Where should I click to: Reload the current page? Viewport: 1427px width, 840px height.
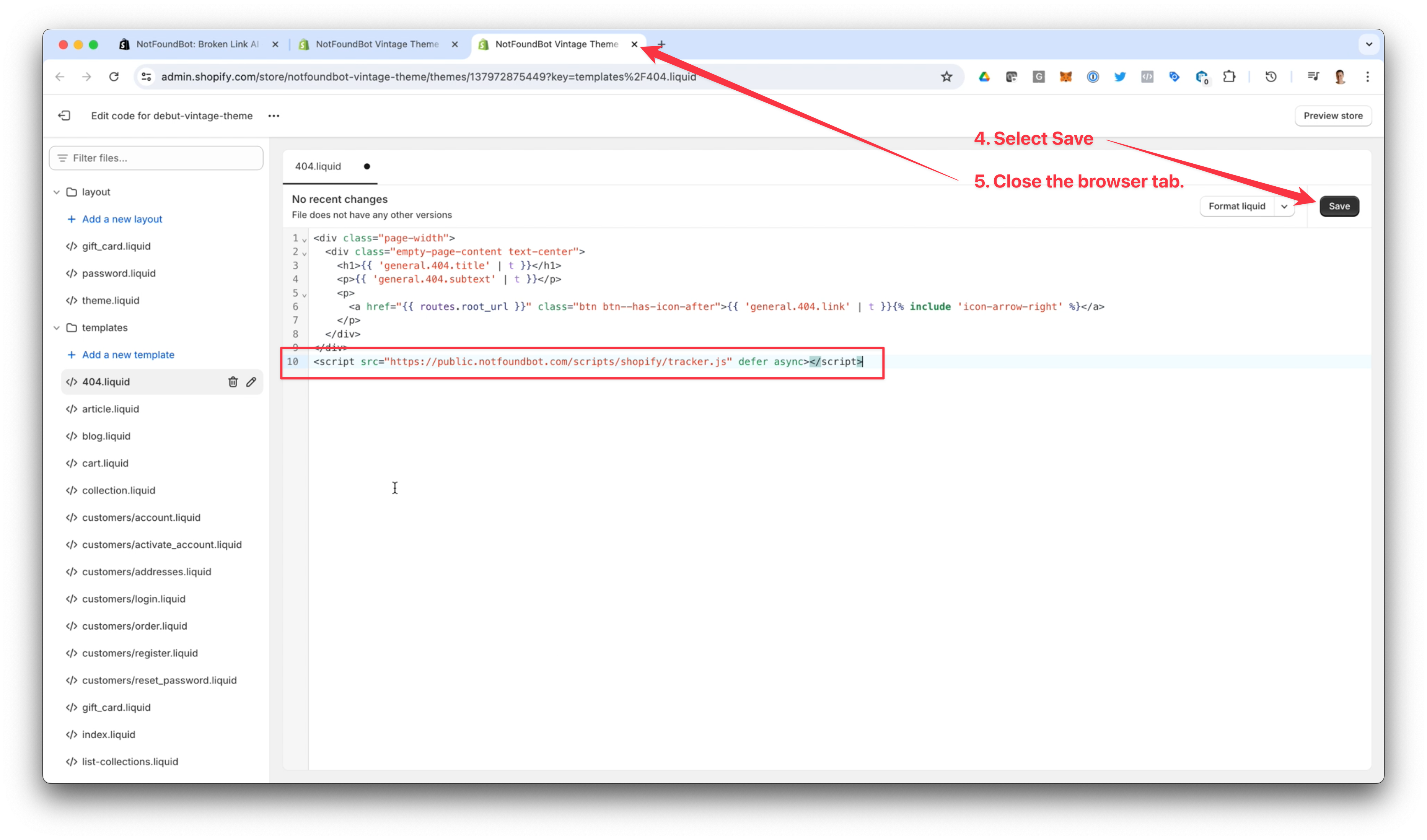pyautogui.click(x=114, y=77)
